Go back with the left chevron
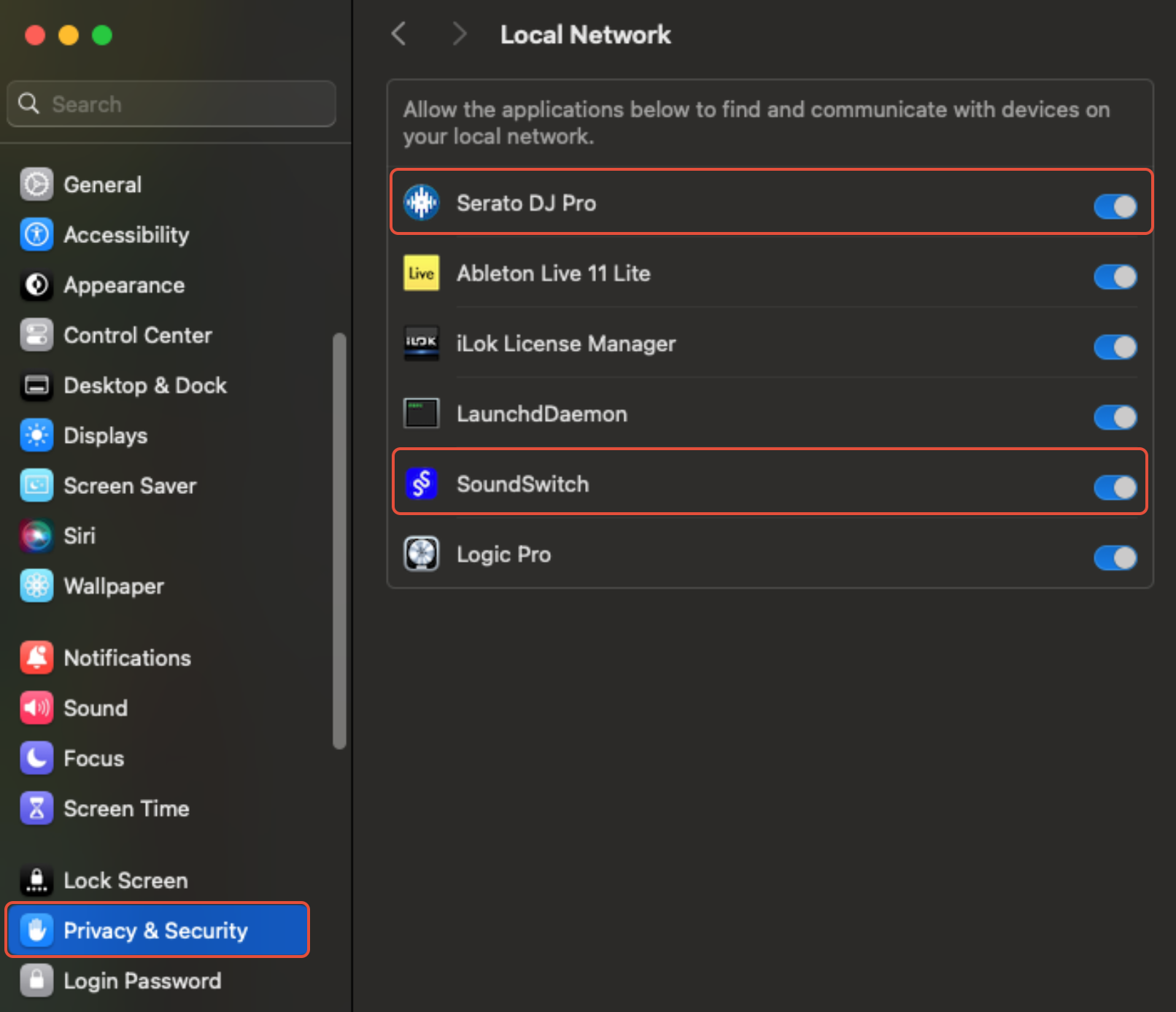Screen dimensions: 1176x1012 coord(398,34)
